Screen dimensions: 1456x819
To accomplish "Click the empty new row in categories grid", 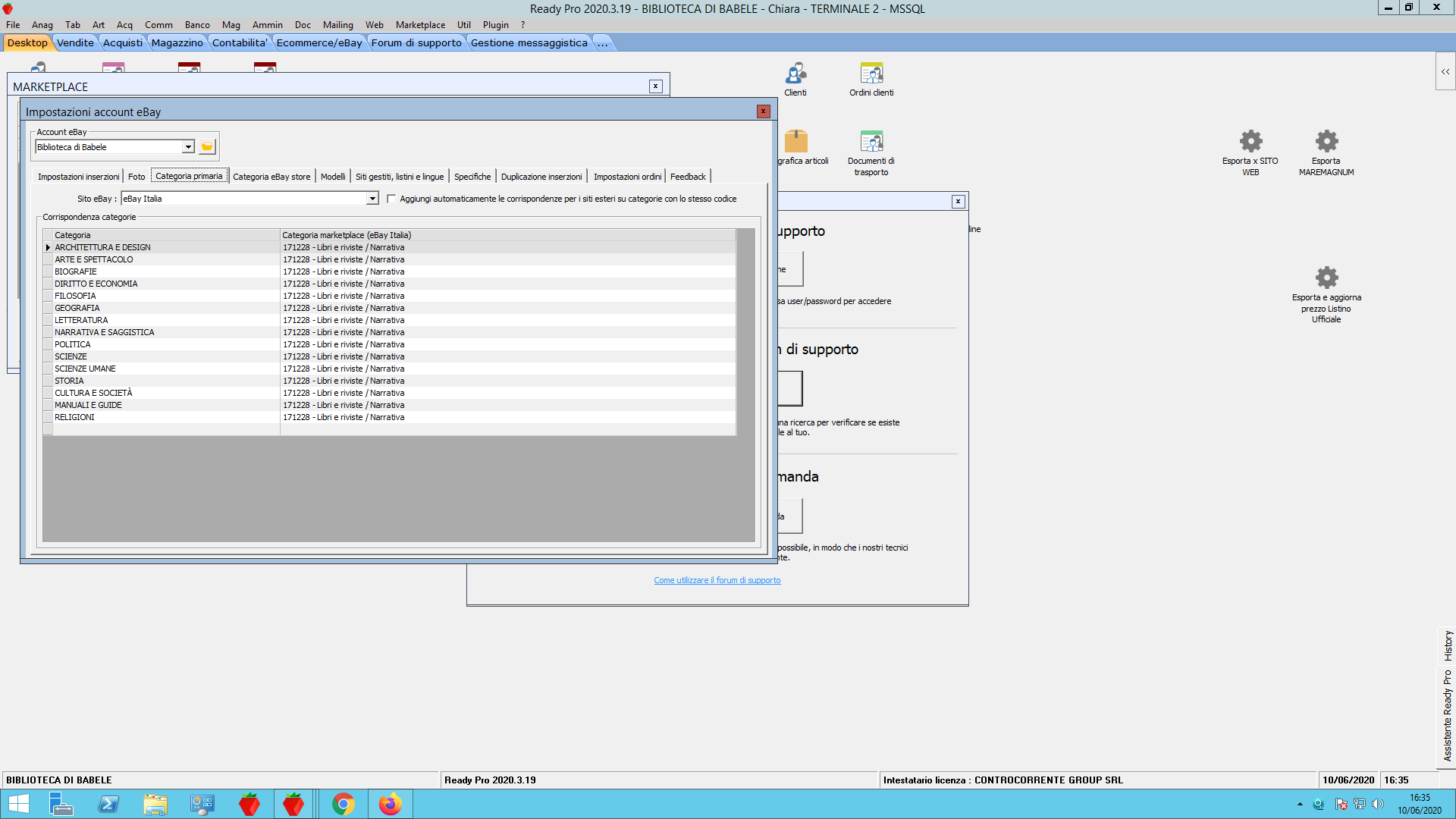I will [390, 429].
